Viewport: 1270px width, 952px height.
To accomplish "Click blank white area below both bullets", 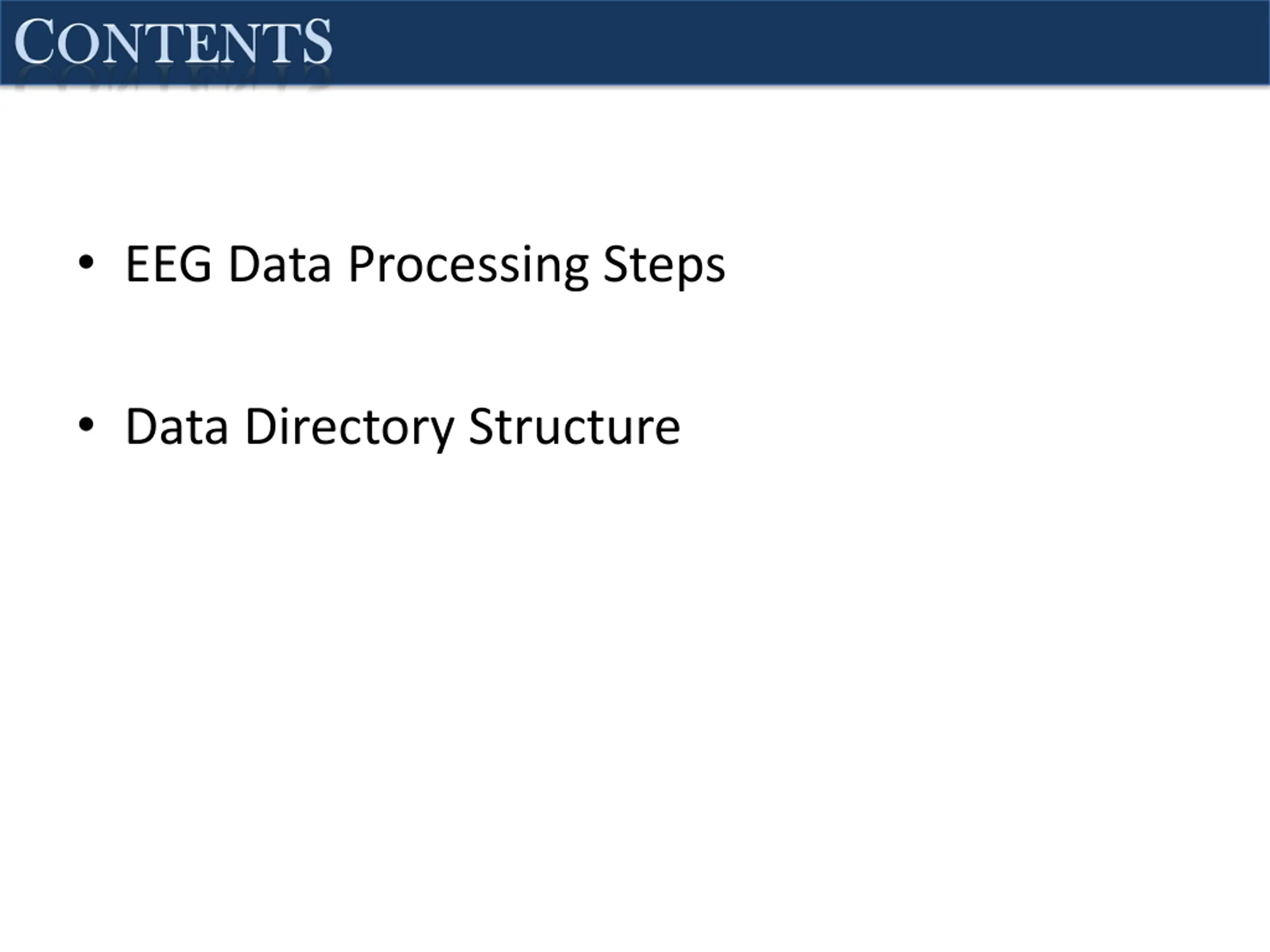I will [632, 689].
